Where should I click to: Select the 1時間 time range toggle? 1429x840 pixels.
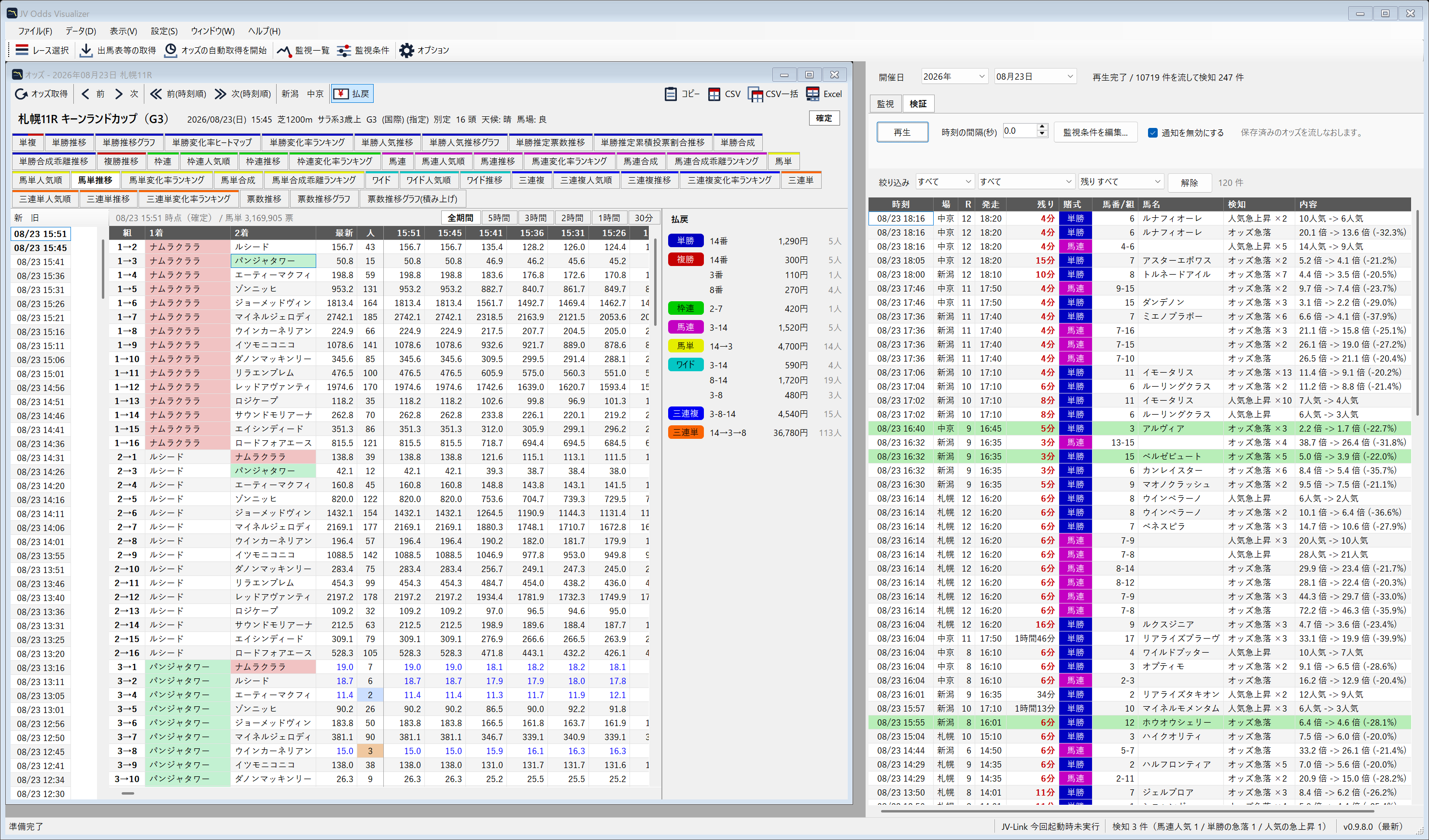[610, 218]
